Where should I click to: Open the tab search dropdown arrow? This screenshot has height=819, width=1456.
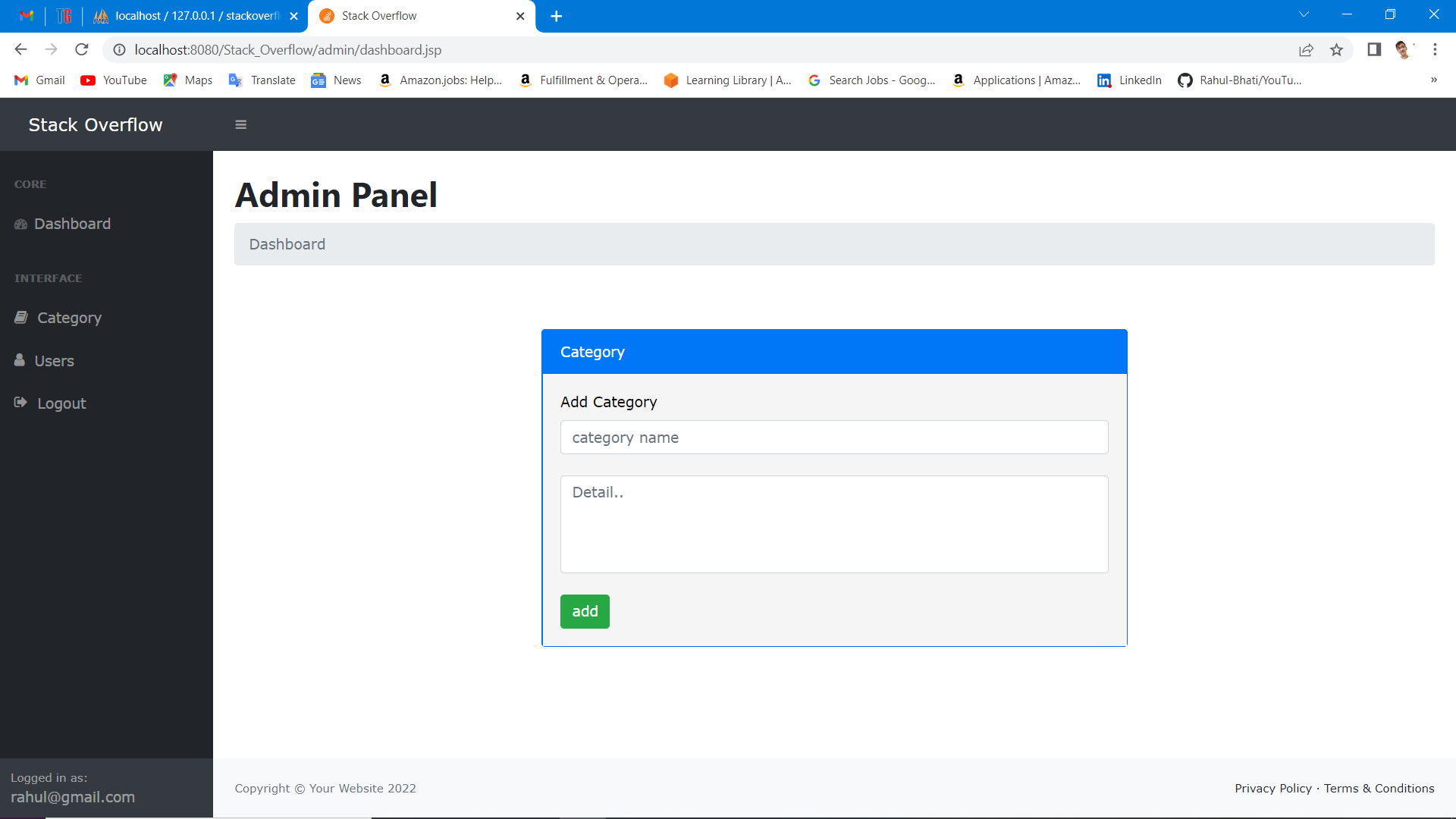[1304, 15]
